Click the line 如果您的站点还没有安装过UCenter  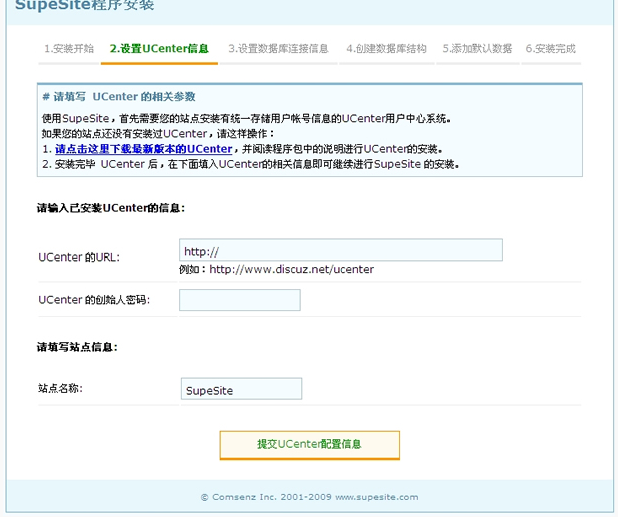pyautogui.click(x=158, y=134)
